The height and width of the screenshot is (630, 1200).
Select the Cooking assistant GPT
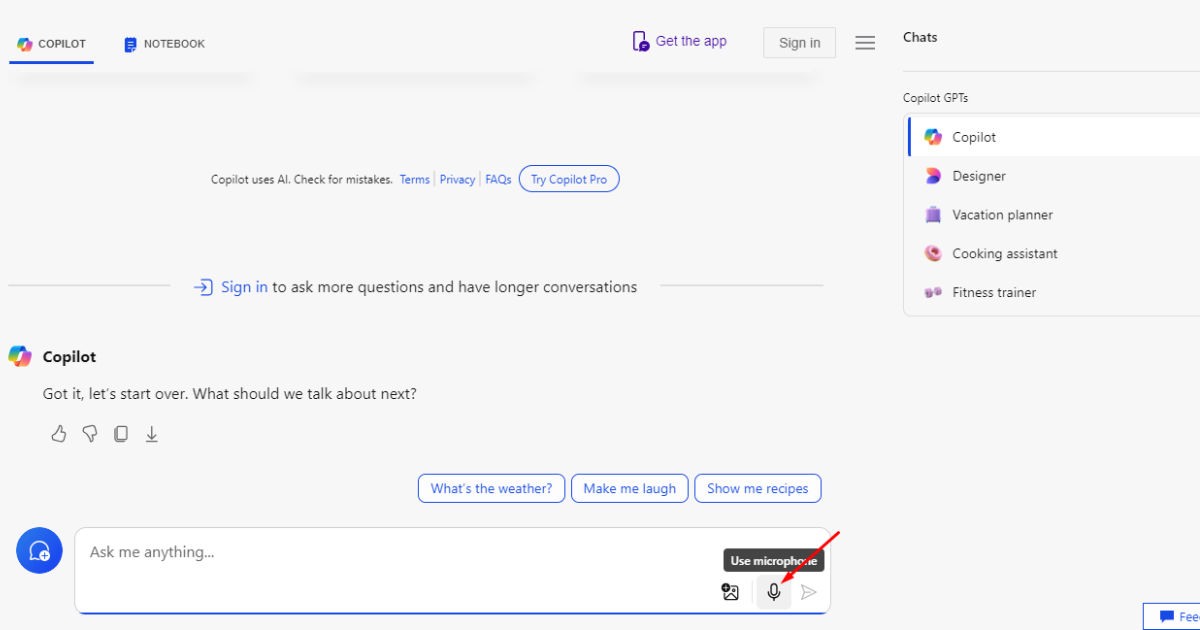[1054, 254]
